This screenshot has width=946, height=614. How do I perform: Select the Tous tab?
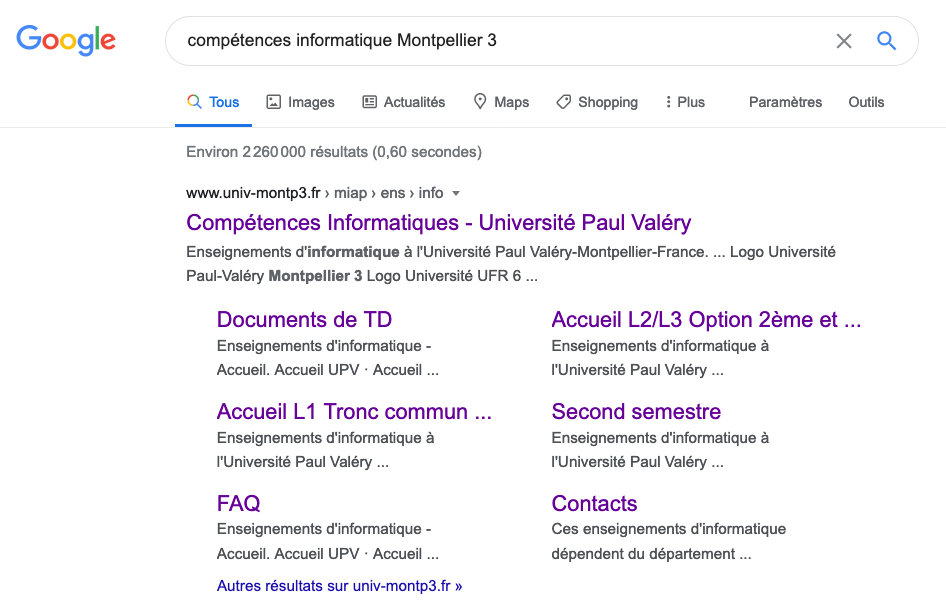[213, 102]
